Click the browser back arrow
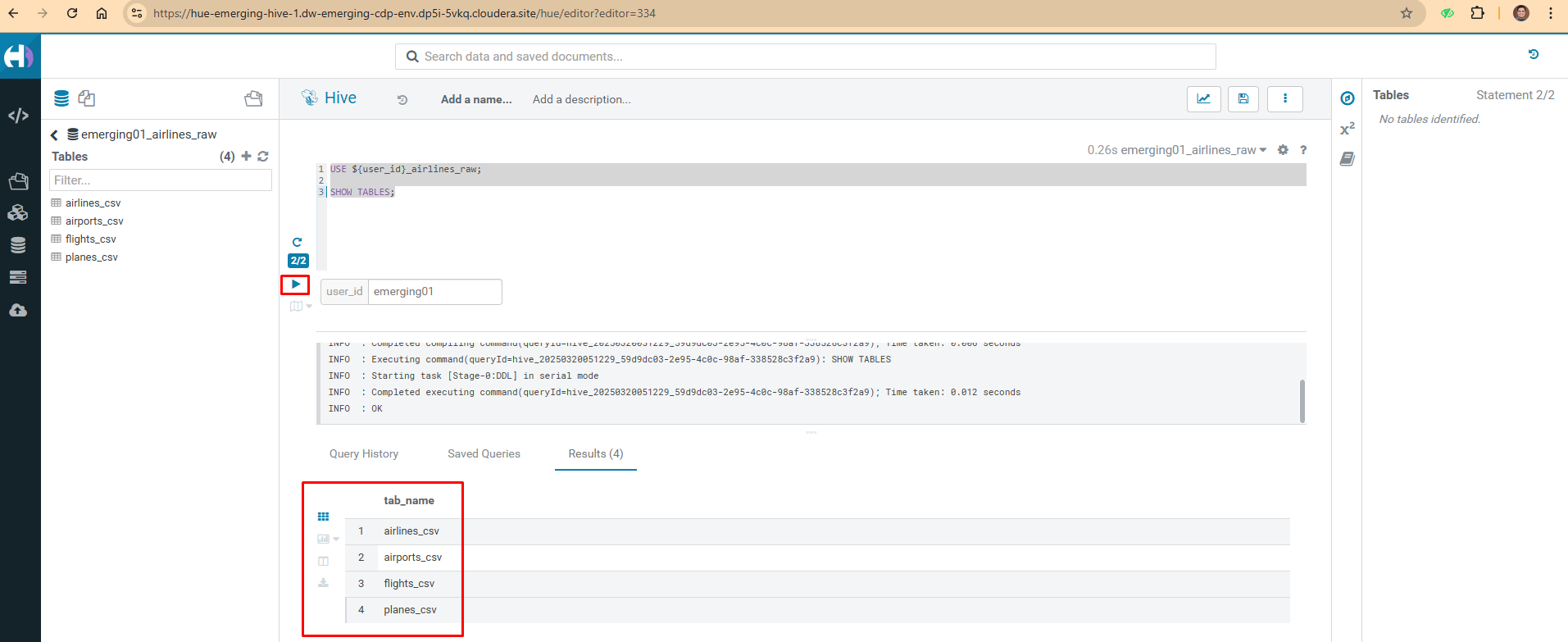1568x642 pixels. point(13,13)
